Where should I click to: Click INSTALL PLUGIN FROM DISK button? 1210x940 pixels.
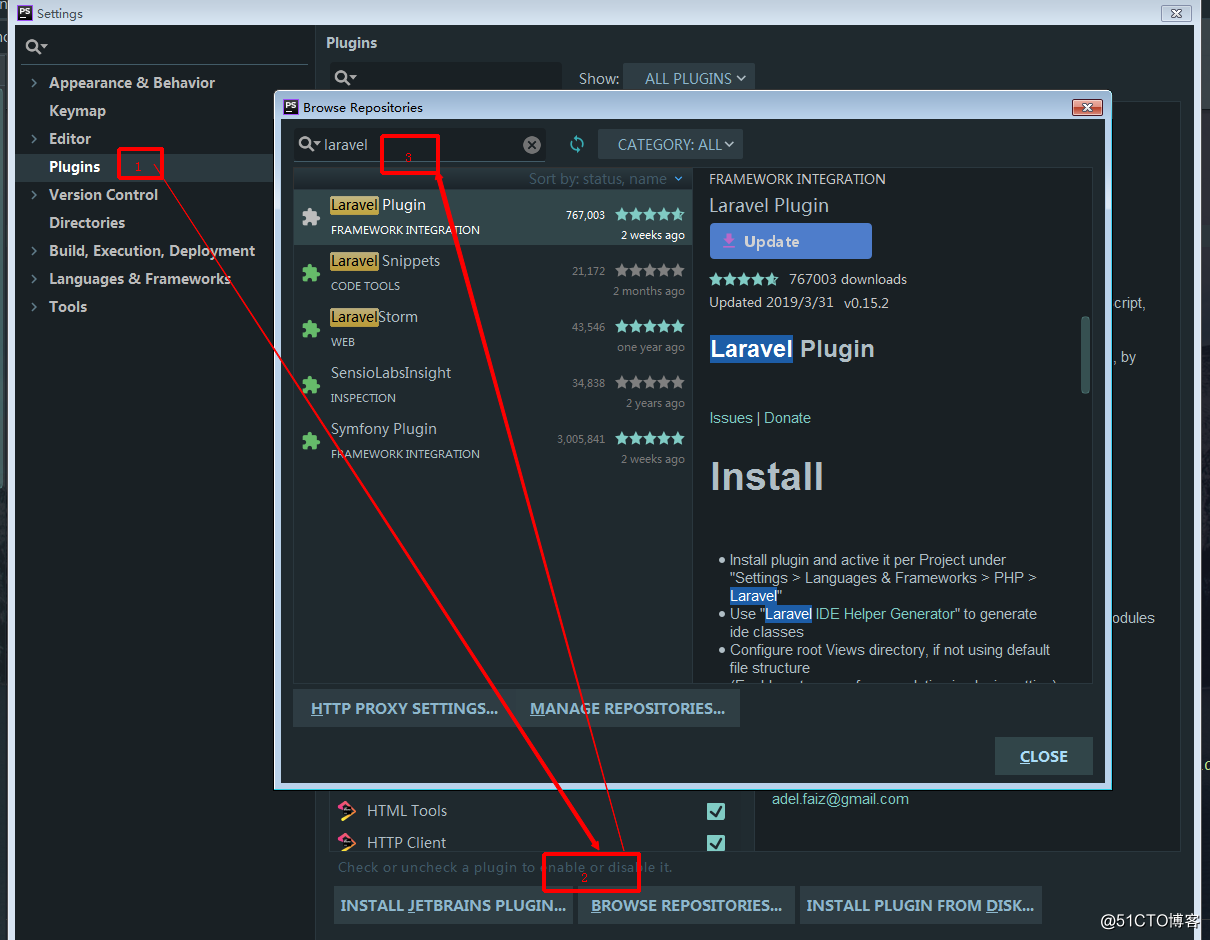click(x=920, y=905)
